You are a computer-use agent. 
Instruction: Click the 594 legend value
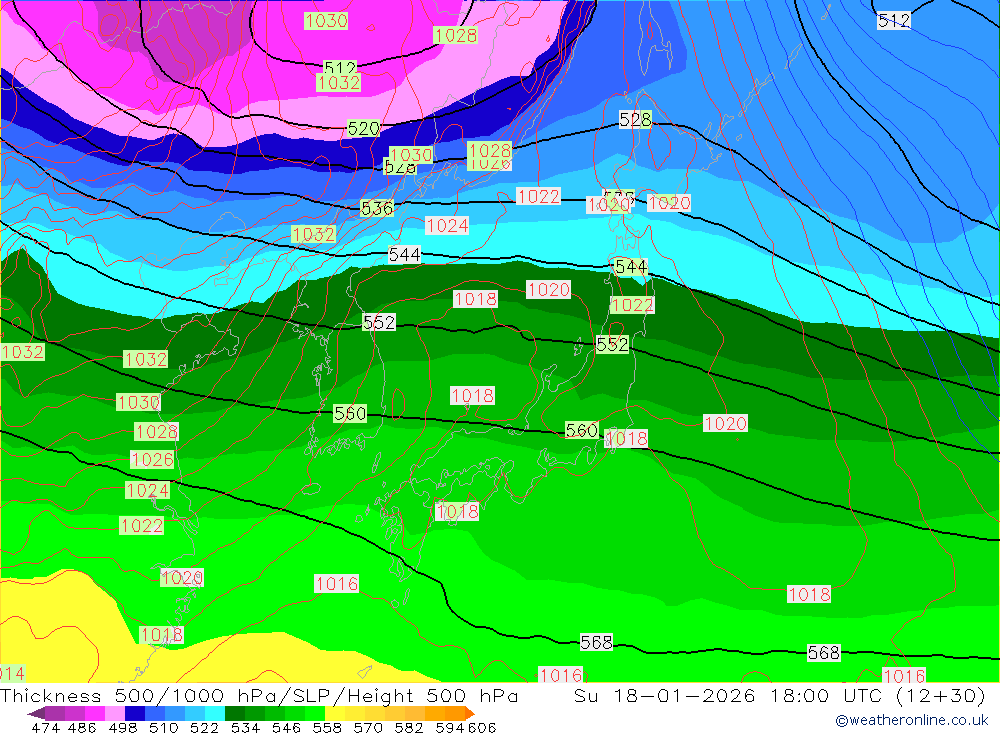coord(450,727)
